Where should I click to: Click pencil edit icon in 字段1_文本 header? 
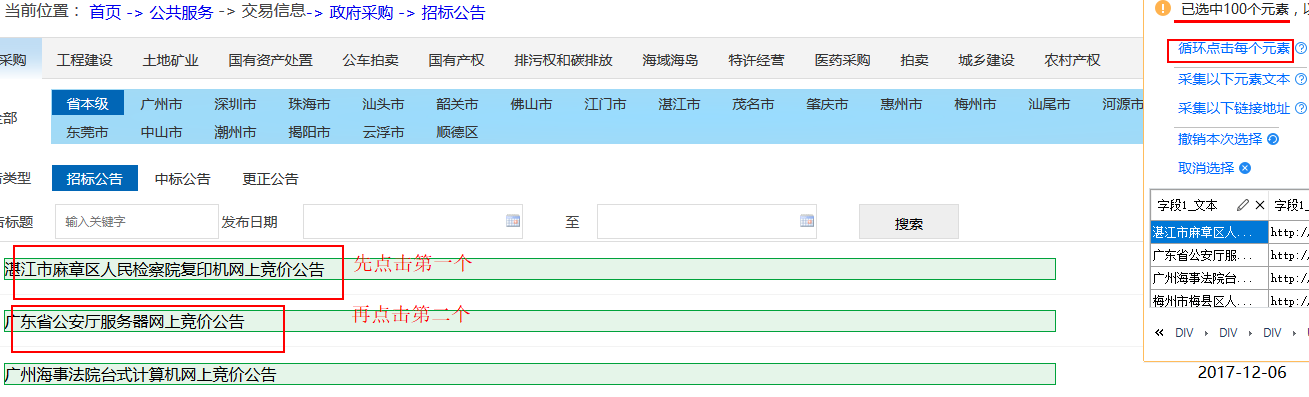1243,204
